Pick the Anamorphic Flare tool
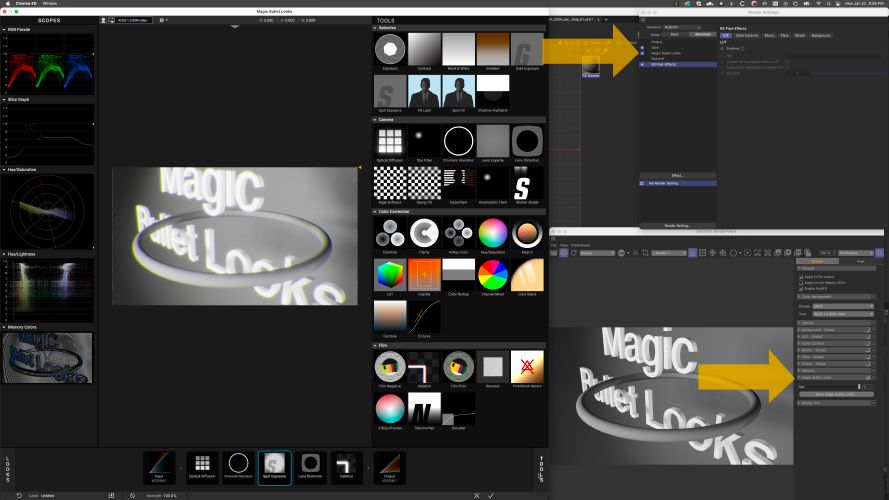This screenshot has width=889, height=500. click(493, 183)
